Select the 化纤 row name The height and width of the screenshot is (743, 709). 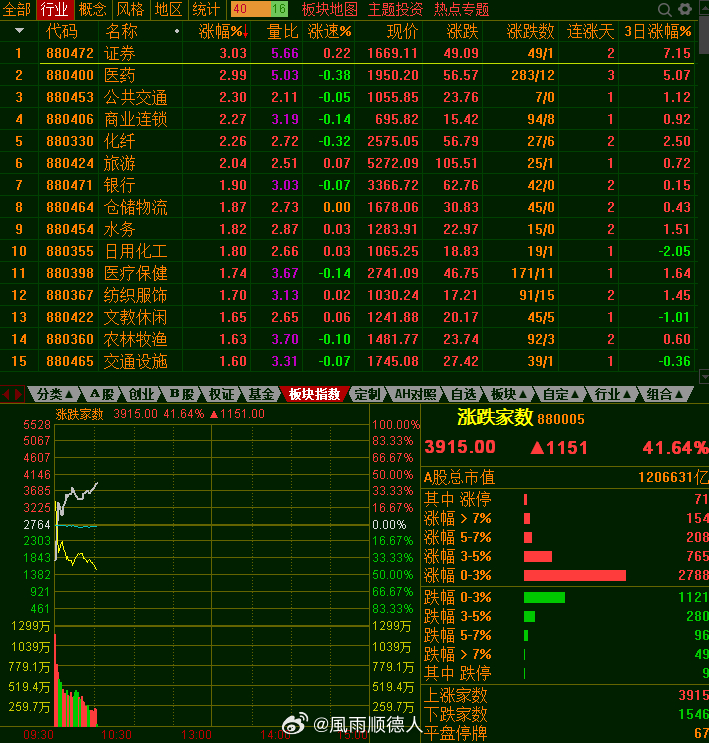pos(119,141)
